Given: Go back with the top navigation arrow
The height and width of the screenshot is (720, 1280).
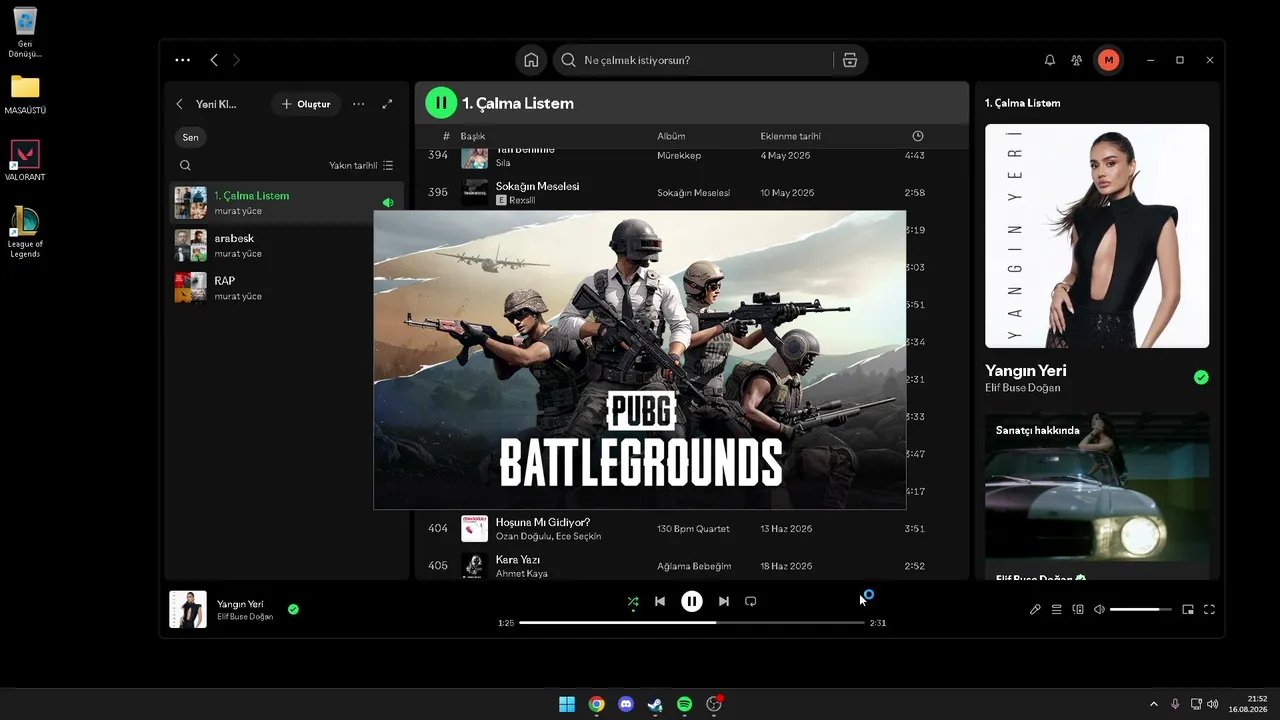Looking at the screenshot, I should 214,60.
